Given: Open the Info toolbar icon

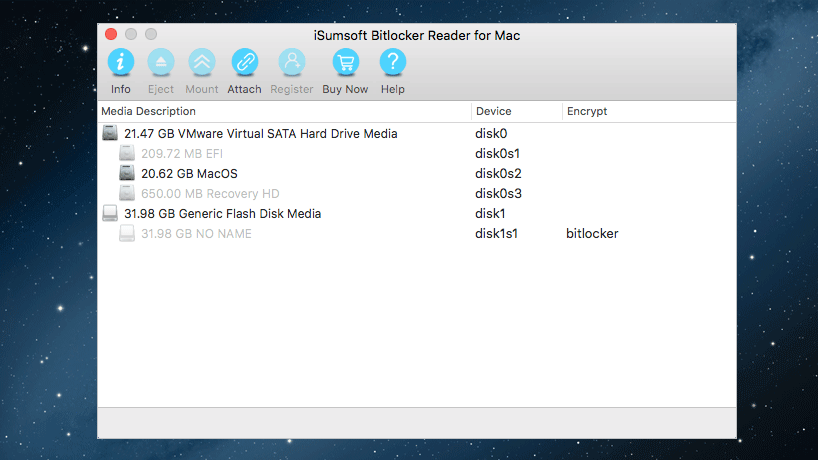Looking at the screenshot, I should point(121,63).
